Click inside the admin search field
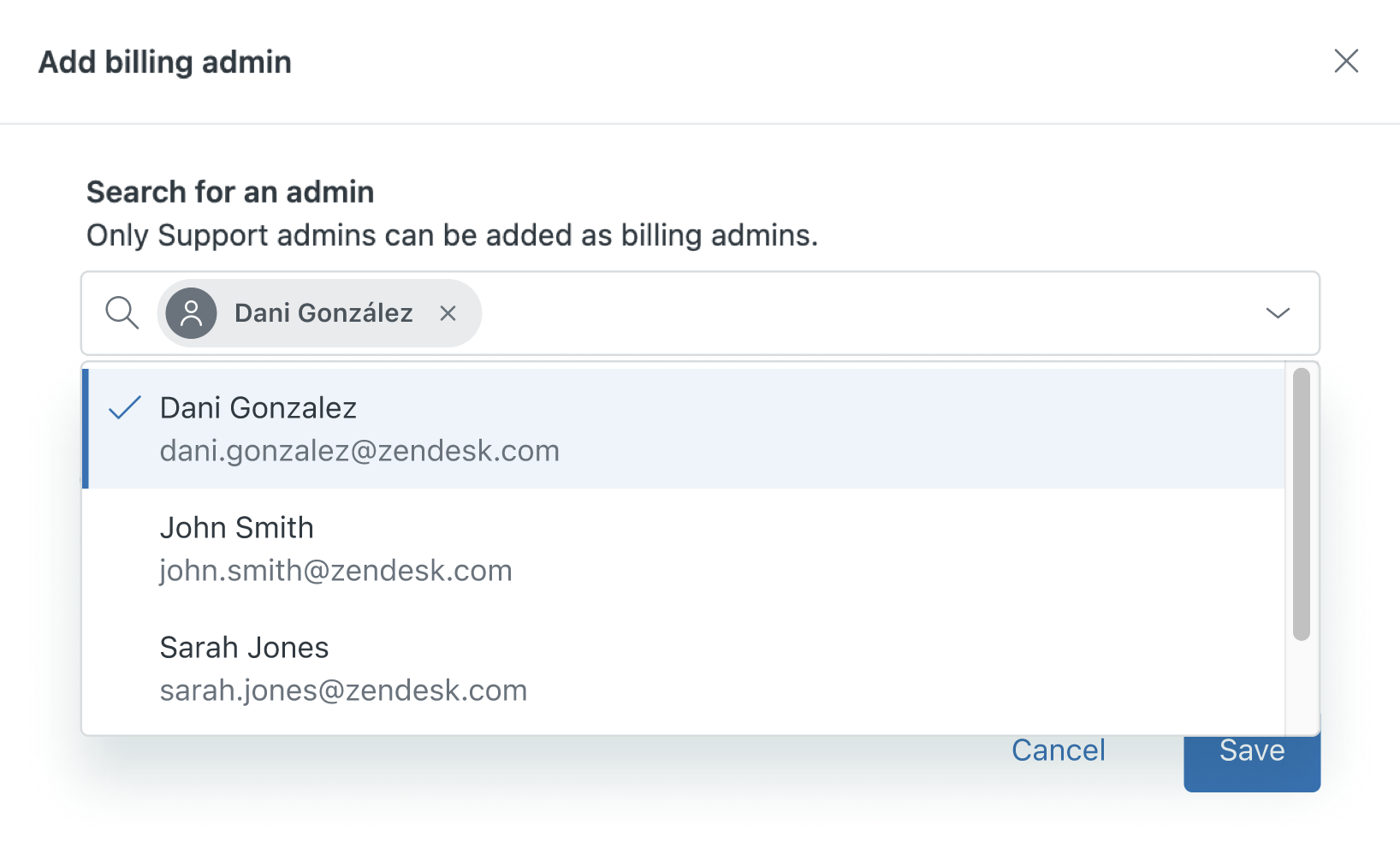The width and height of the screenshot is (1400, 854). [x=856, y=313]
